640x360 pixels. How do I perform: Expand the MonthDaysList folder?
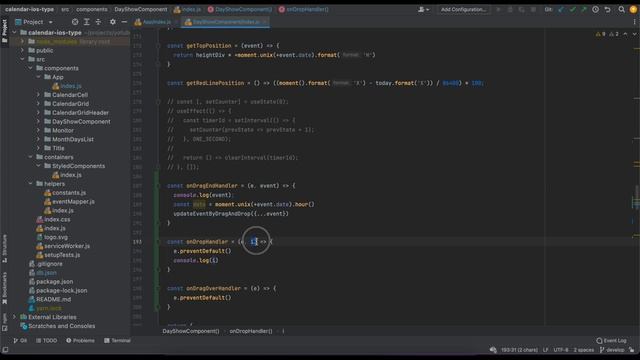click(x=39, y=139)
